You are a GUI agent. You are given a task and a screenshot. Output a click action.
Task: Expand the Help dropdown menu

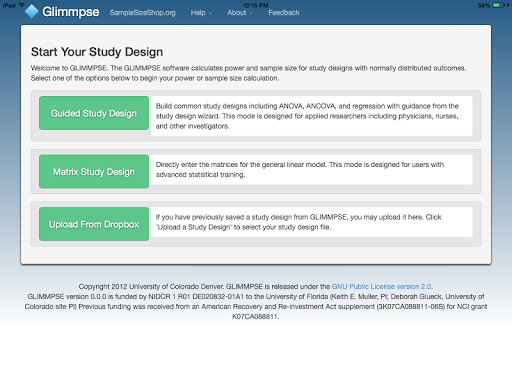[201, 13]
